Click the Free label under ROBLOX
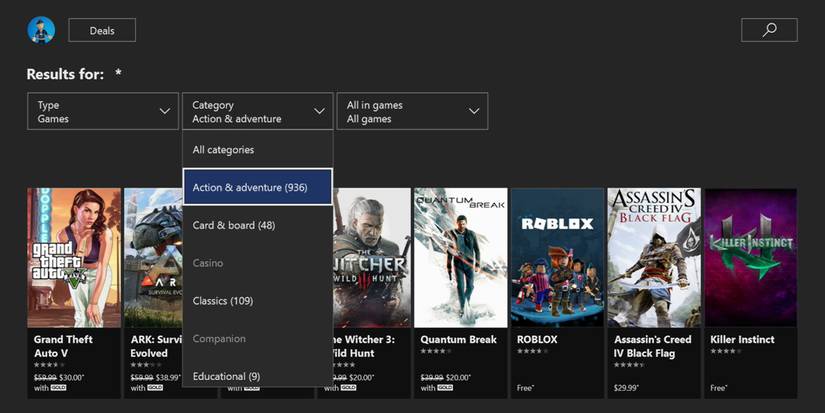This screenshot has height=413, width=825. coord(526,388)
